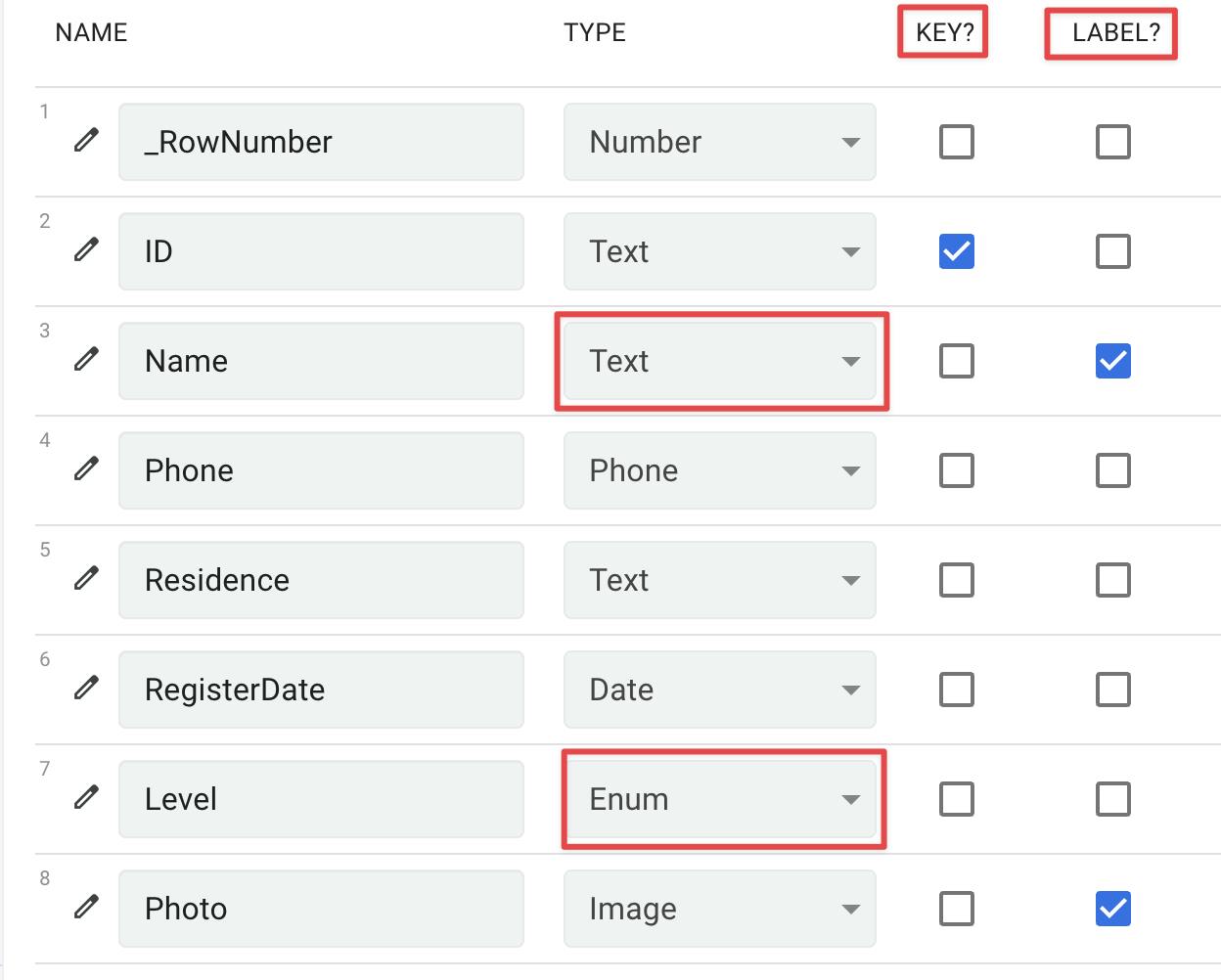Screen dimensions: 1221x980
Task: Click the TYPE column header
Action: click(594, 32)
